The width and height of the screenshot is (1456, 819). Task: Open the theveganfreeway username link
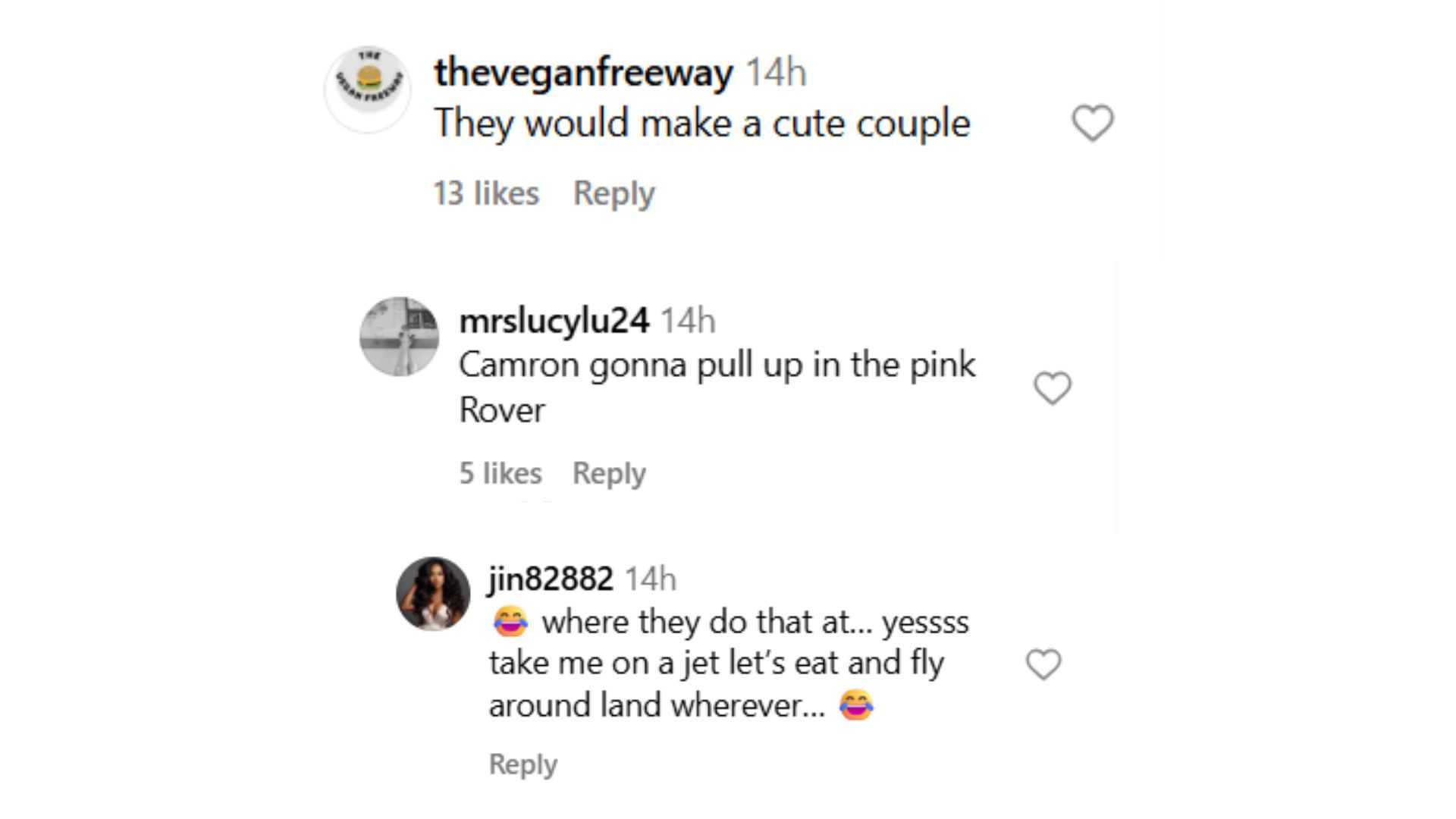[x=583, y=73]
